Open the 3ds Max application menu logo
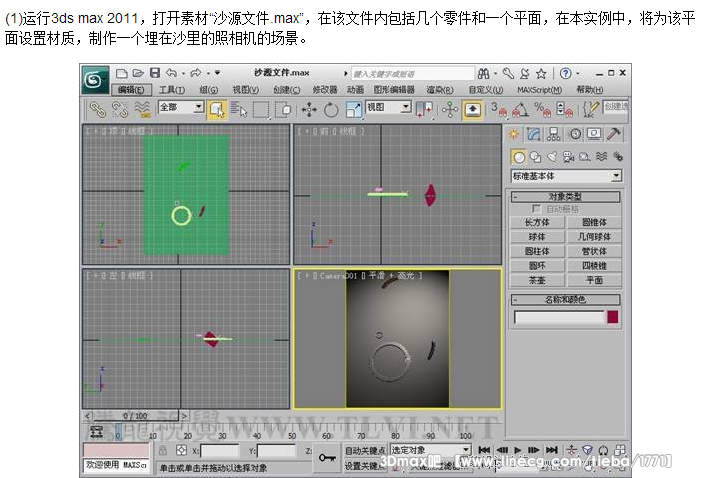Viewport: 701px width, 478px height. 95,80
